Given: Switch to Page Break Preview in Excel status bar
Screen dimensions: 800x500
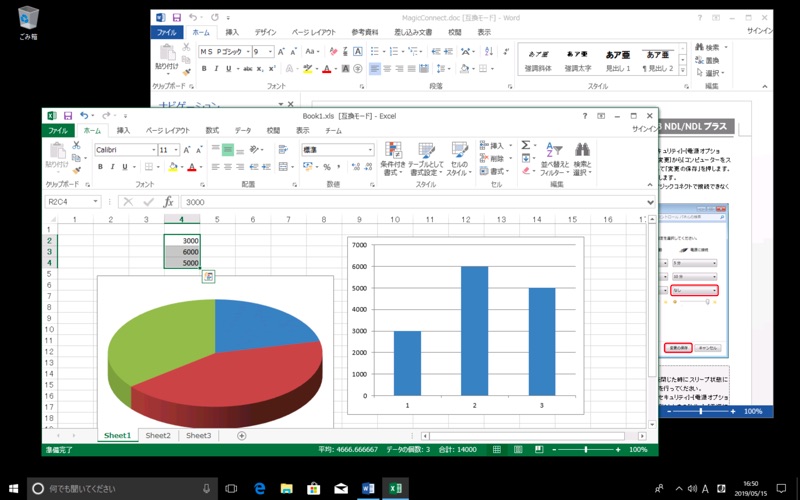Looking at the screenshot, I should pos(539,449).
